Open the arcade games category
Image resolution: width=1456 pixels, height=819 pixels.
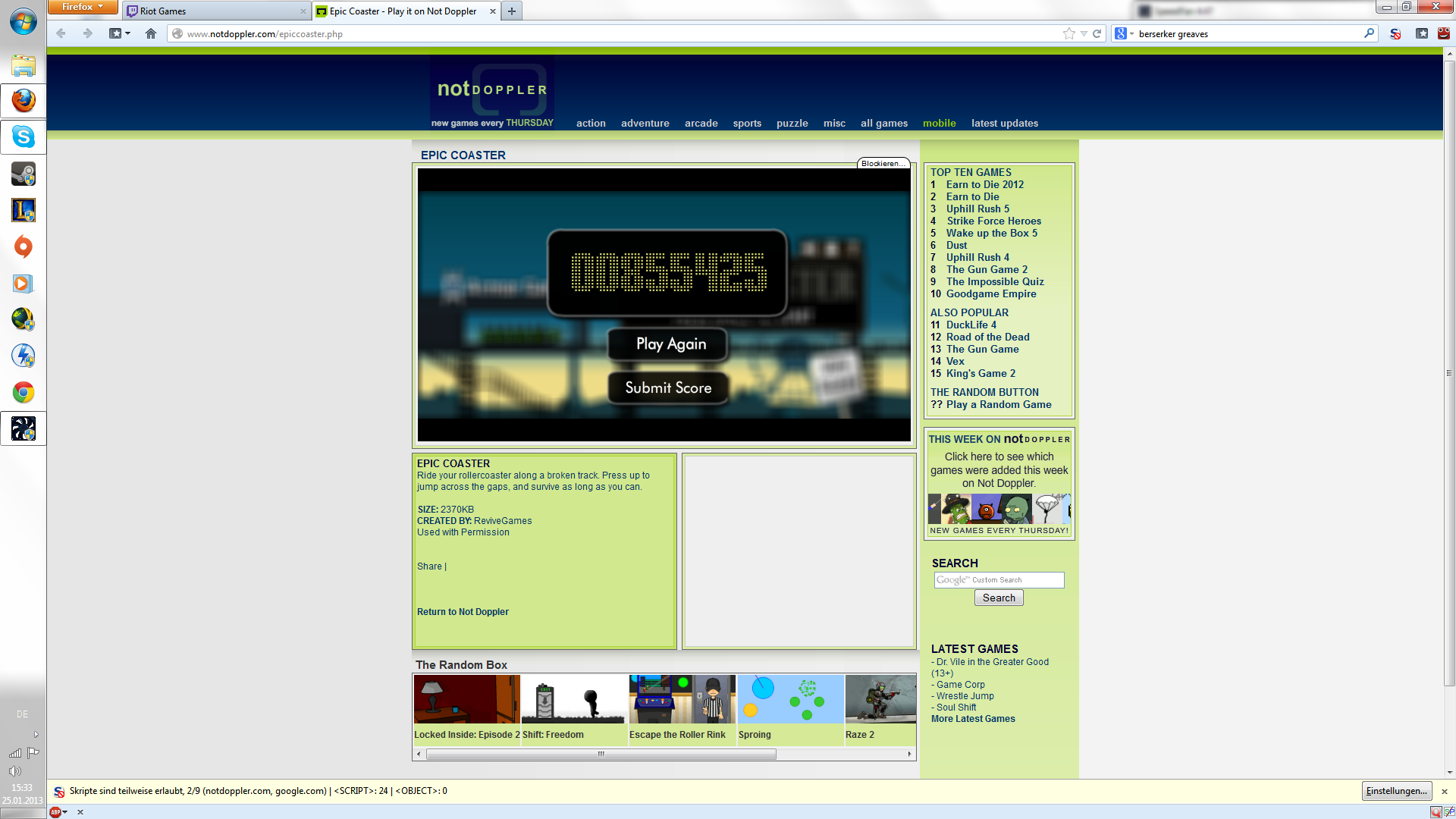pyautogui.click(x=701, y=123)
